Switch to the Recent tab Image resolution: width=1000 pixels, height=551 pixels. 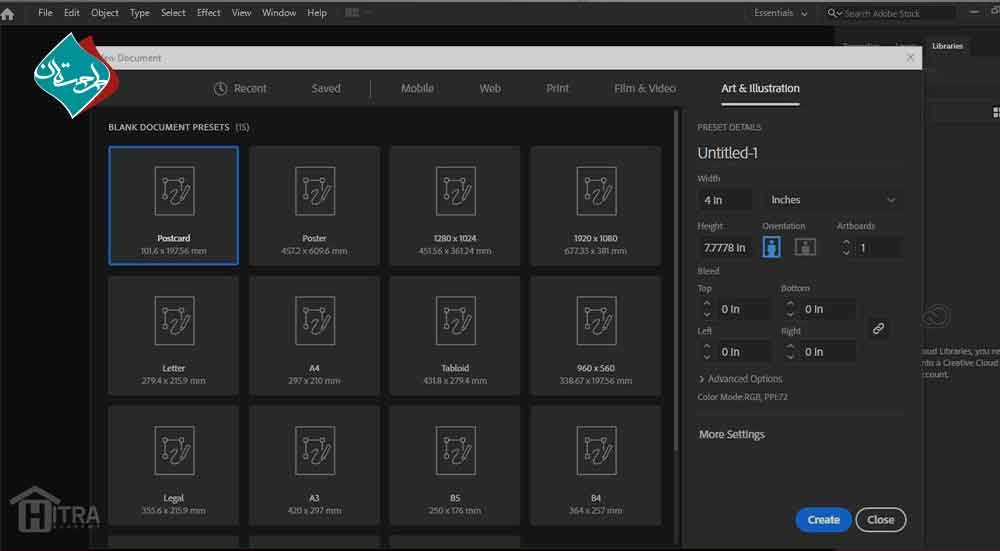(240, 89)
